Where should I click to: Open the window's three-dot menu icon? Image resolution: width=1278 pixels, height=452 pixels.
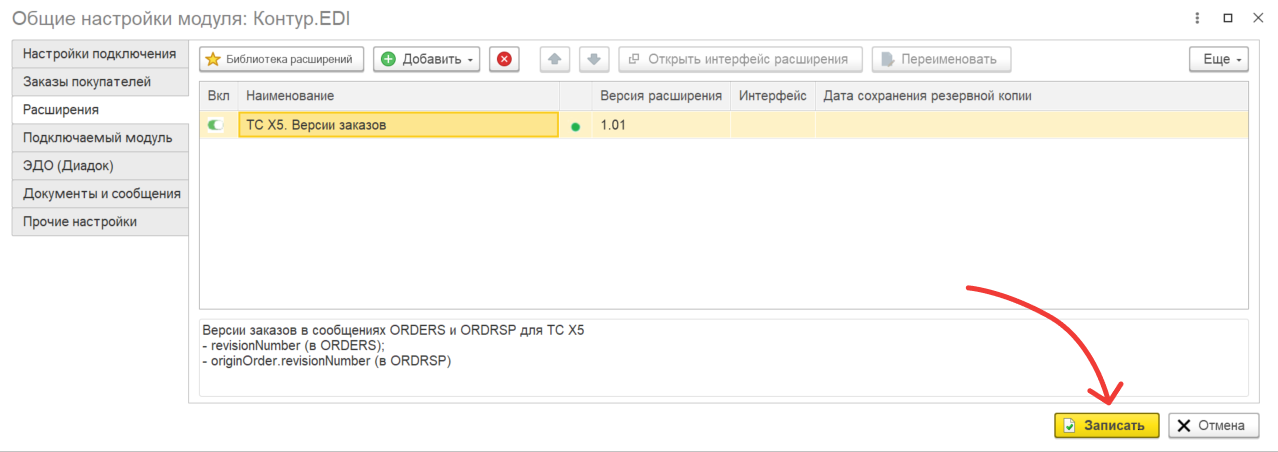(x=1197, y=18)
